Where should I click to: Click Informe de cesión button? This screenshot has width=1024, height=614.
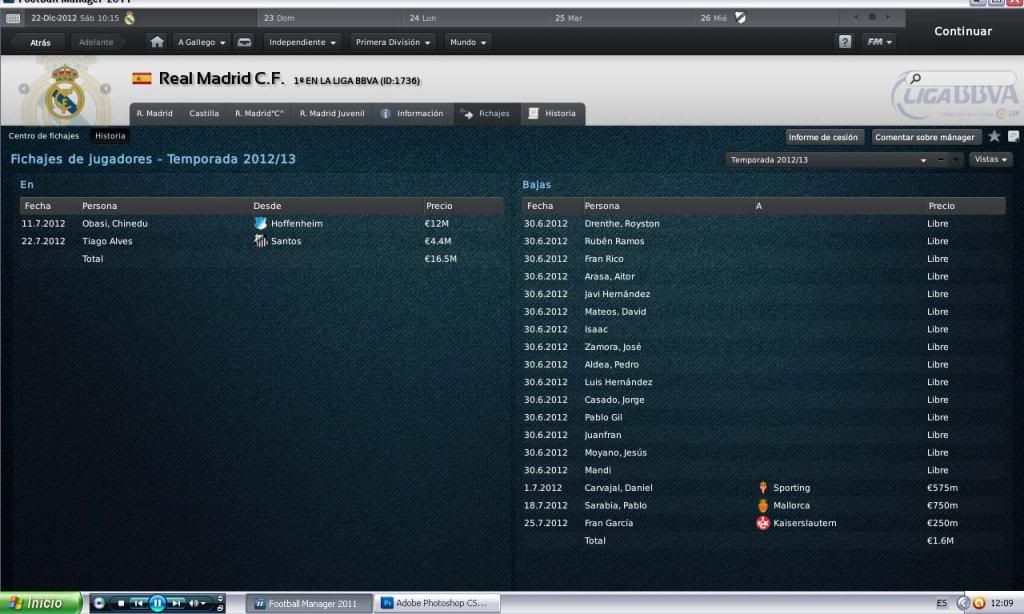(823, 137)
